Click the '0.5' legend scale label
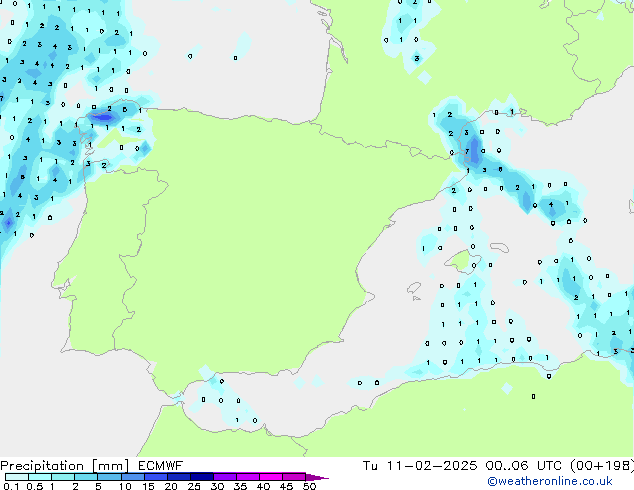Screen dimensions: 634x490 (x=34, y=486)
